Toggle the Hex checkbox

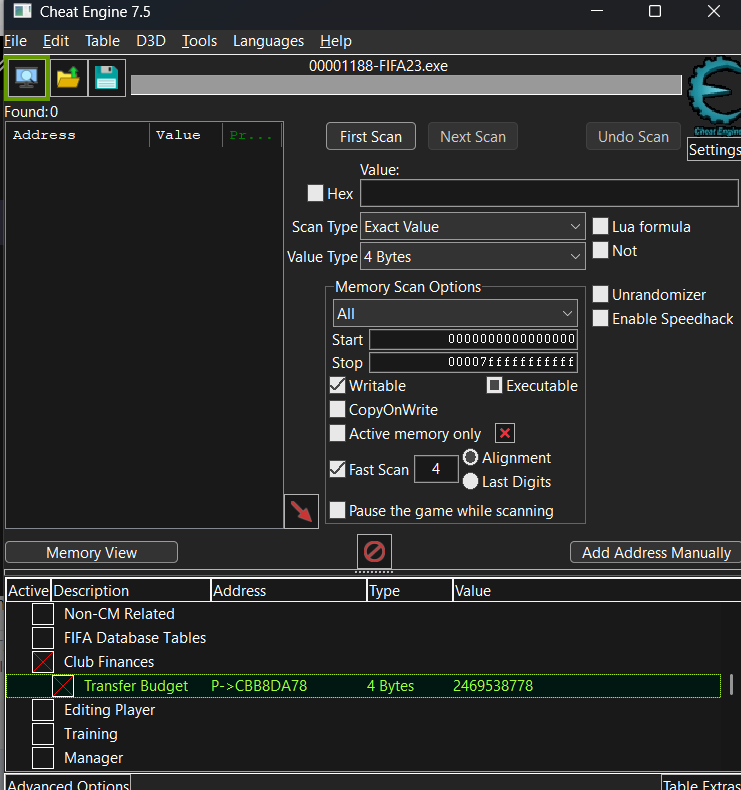click(315, 193)
